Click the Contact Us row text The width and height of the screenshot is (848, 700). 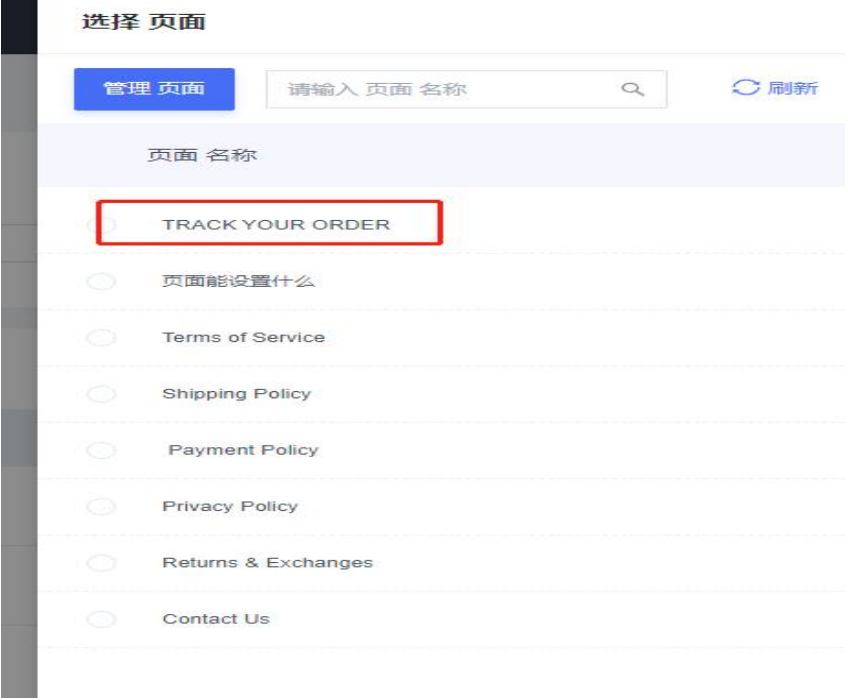pyautogui.click(x=216, y=619)
